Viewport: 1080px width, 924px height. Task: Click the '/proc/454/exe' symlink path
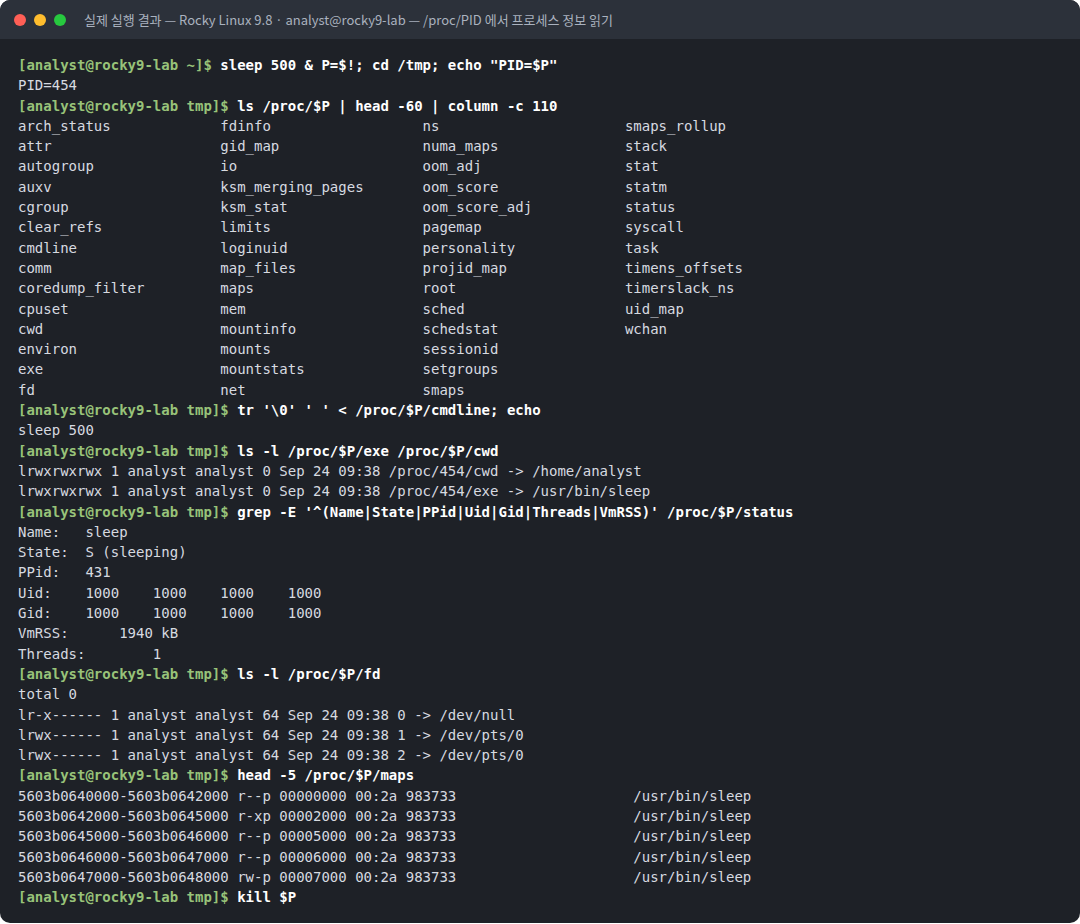pyautogui.click(x=444, y=491)
